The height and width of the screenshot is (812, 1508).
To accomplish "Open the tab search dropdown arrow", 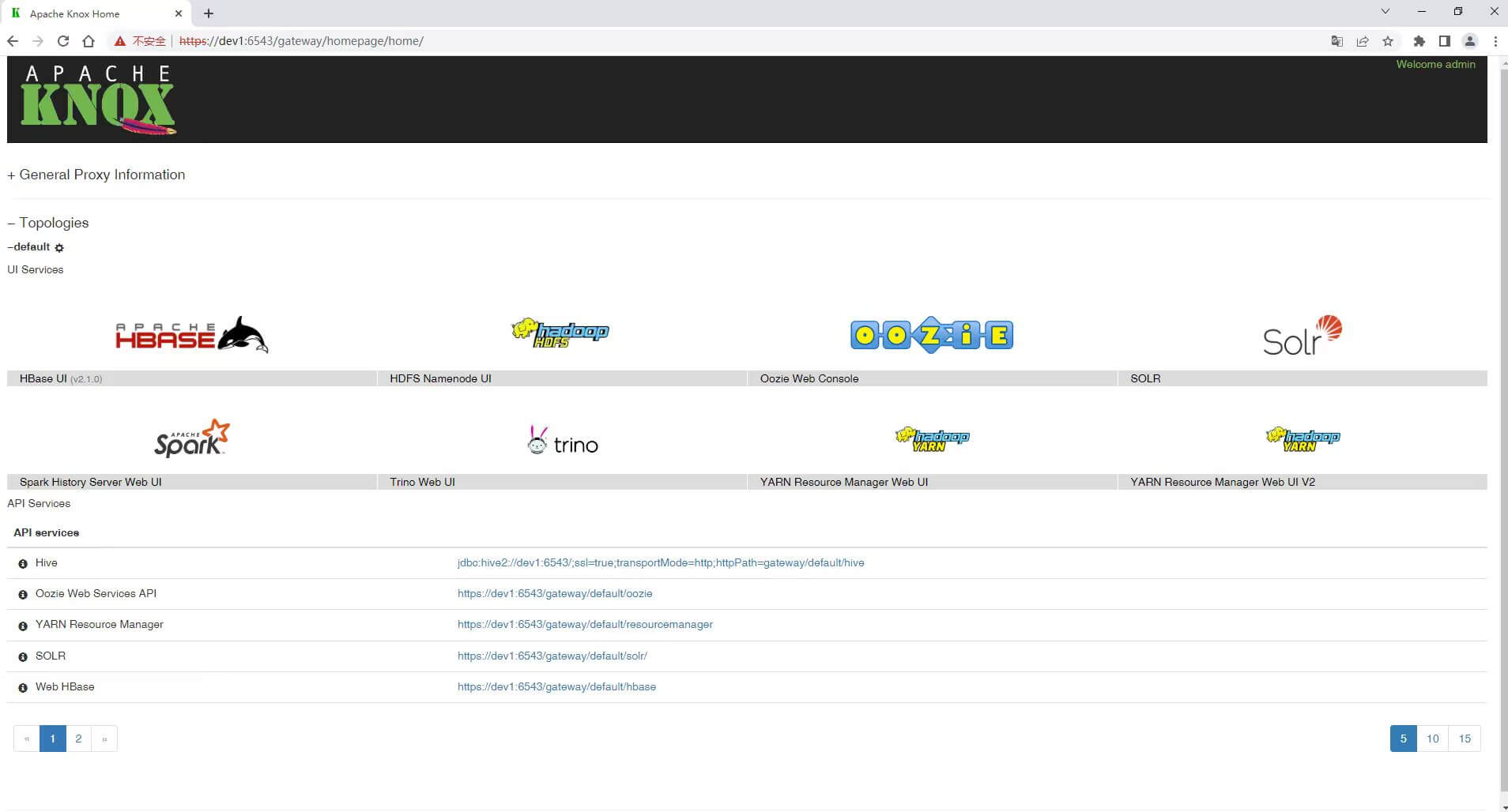I will 1385,12.
